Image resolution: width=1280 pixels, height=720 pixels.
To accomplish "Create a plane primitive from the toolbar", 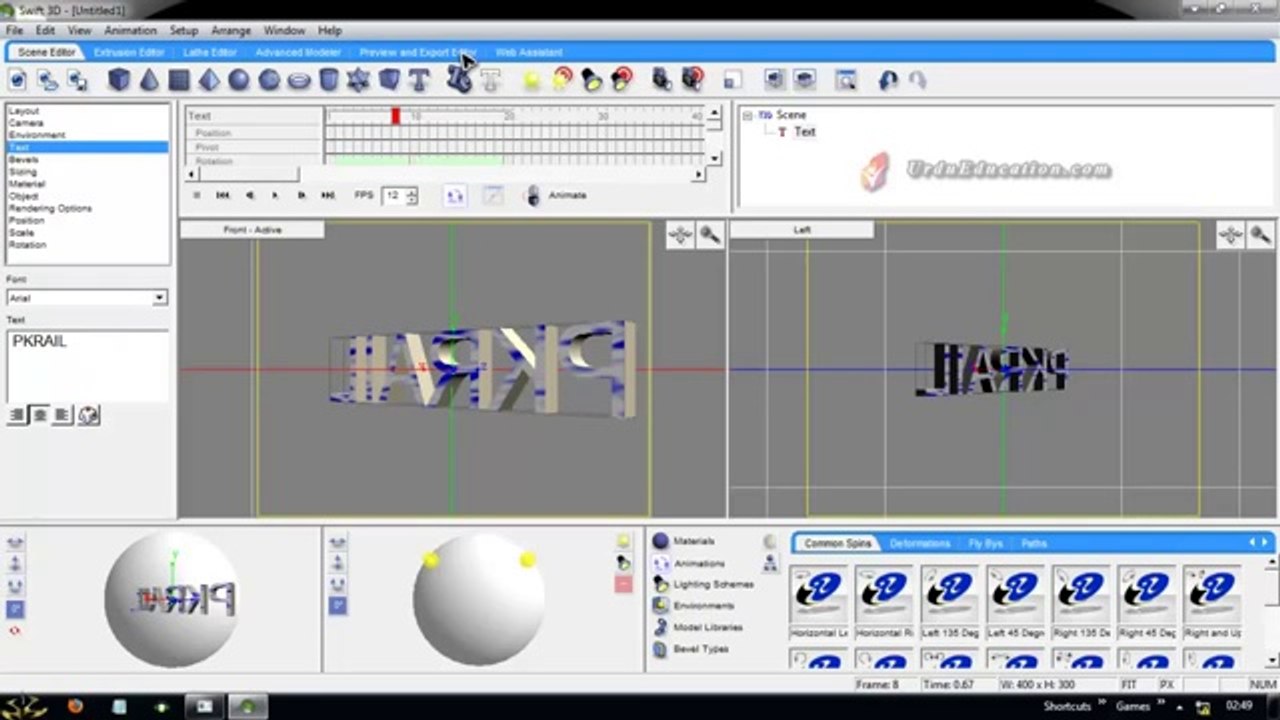I will point(179,80).
